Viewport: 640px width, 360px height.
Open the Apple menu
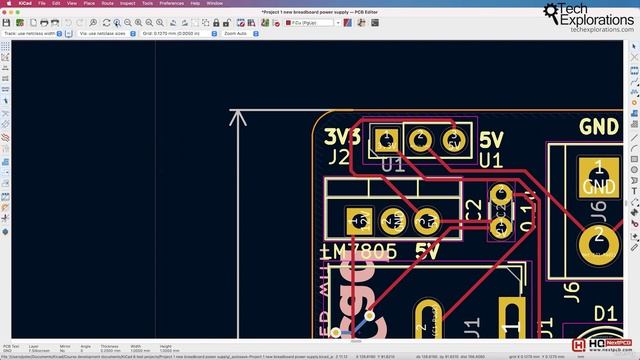click(x=9, y=3)
